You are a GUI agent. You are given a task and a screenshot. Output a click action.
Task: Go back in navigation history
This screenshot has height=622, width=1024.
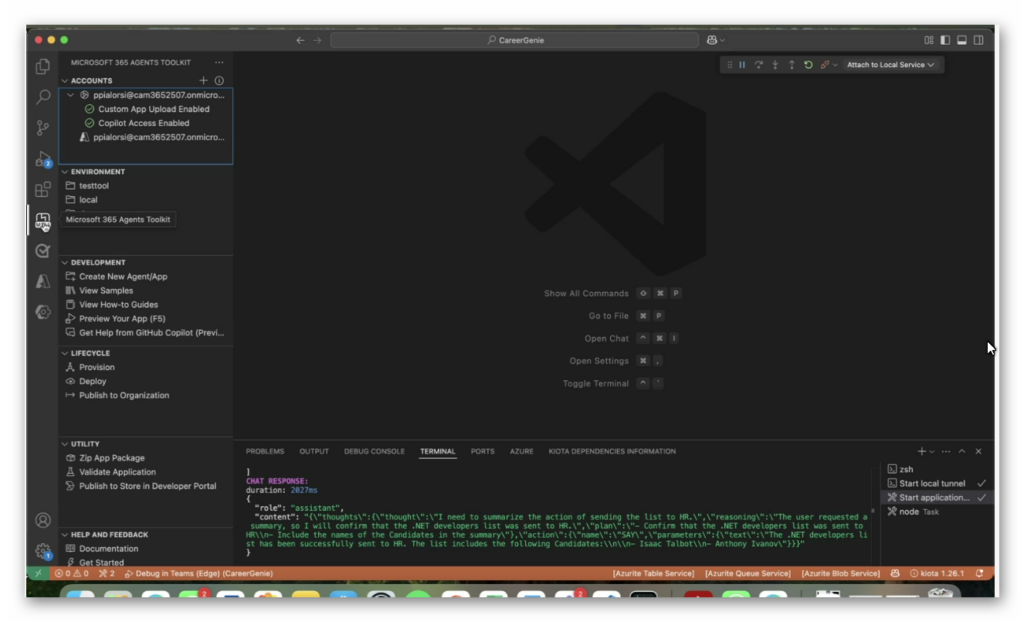(x=300, y=41)
